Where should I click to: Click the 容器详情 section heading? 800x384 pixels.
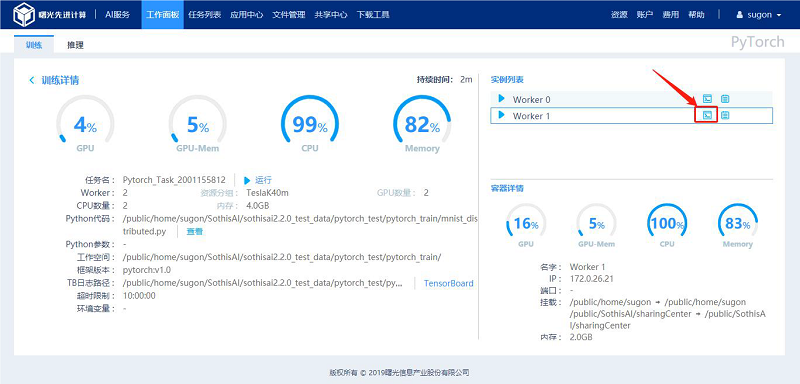click(x=507, y=188)
